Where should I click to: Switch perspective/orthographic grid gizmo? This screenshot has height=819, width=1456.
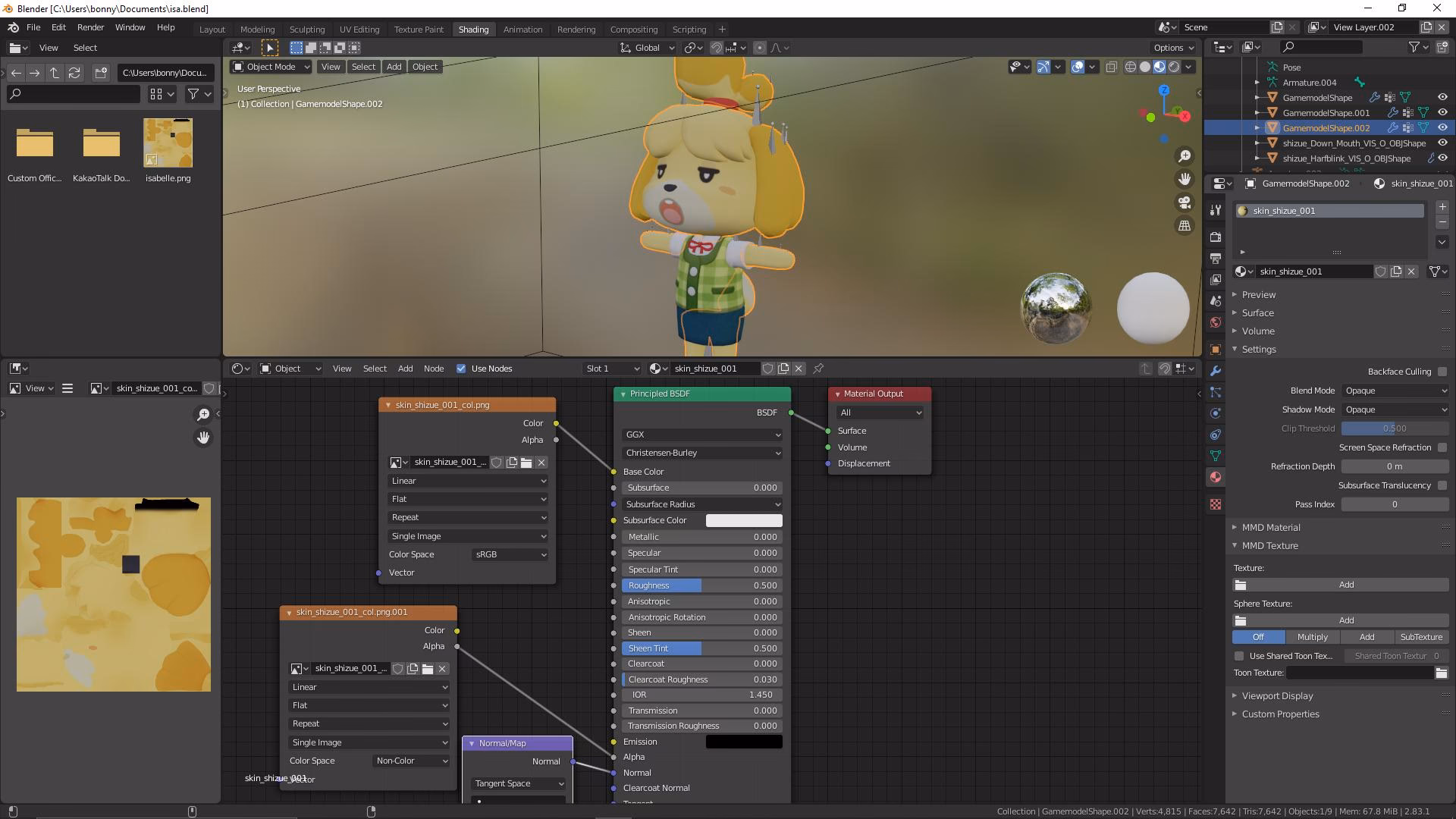tap(1184, 226)
